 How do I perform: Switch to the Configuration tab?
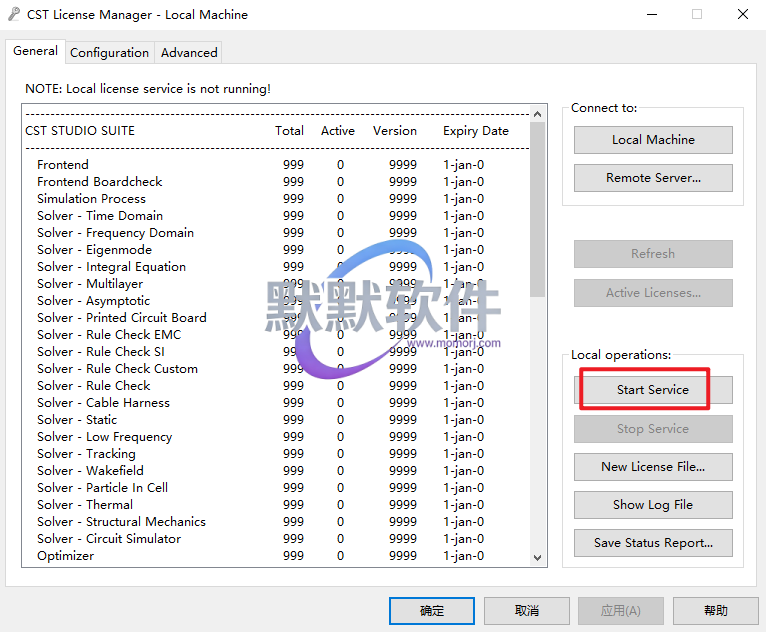coord(109,52)
